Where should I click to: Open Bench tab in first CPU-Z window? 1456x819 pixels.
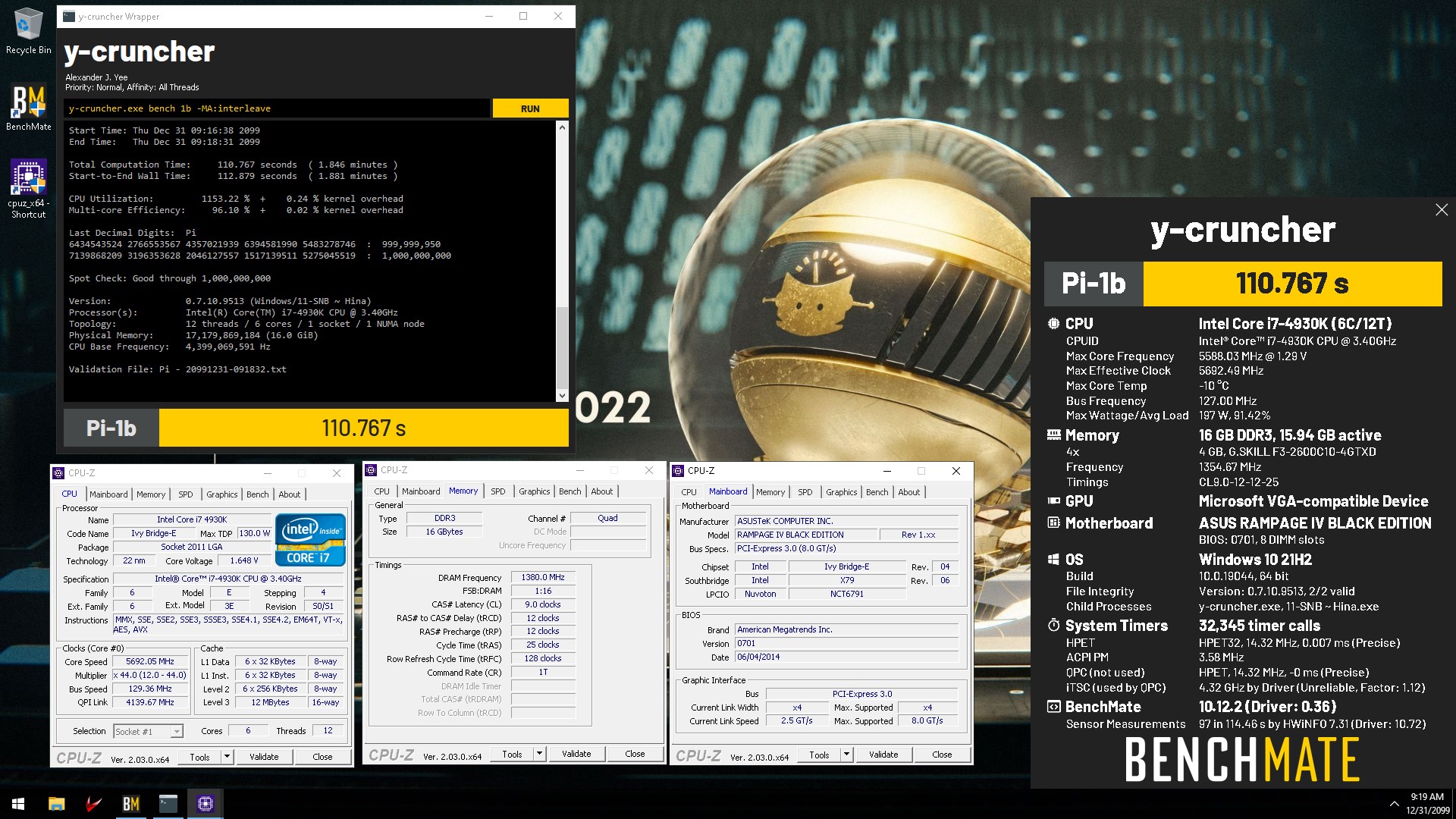coord(258,494)
